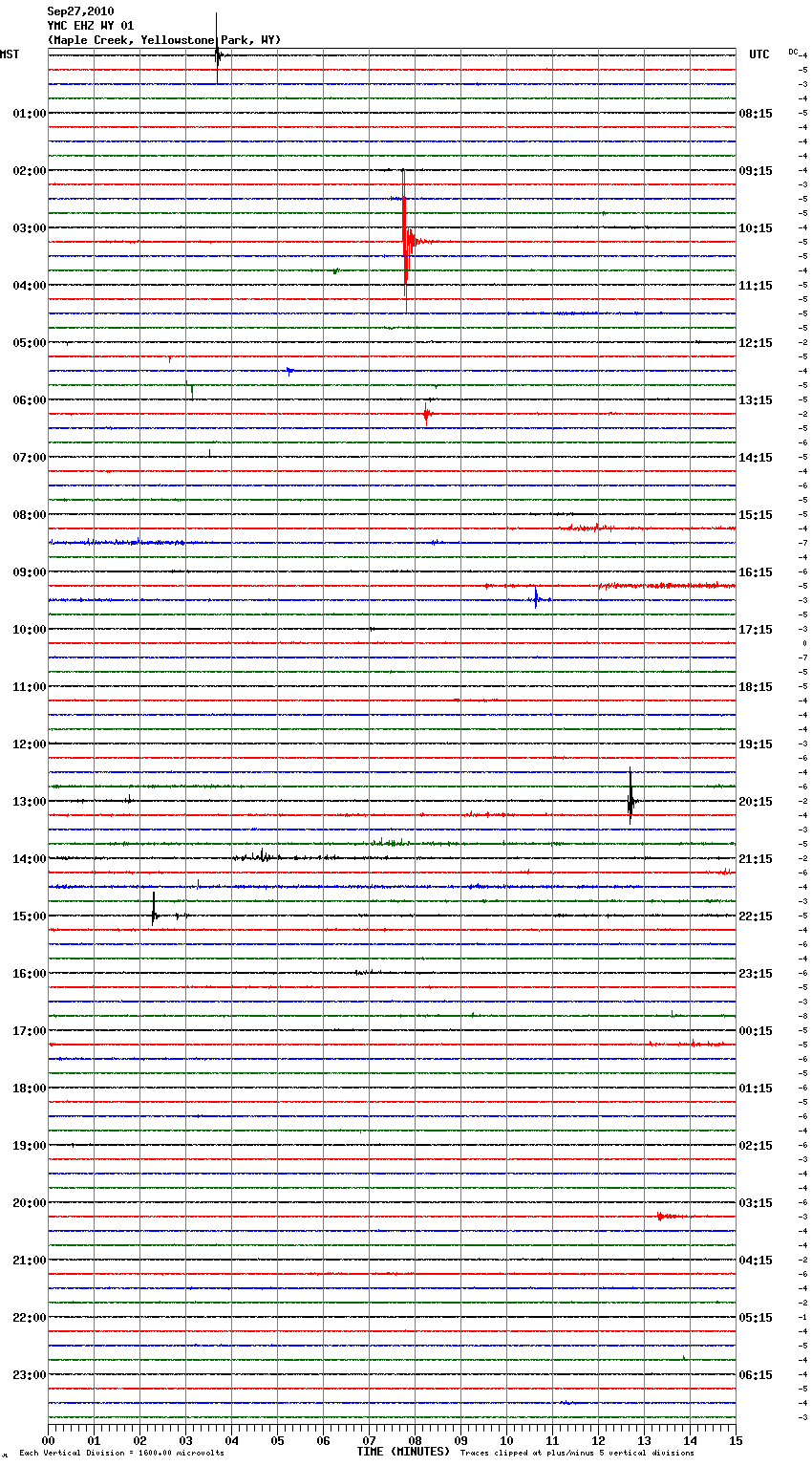
Task: Select the 05:00 MST row label
Action: click(29, 343)
